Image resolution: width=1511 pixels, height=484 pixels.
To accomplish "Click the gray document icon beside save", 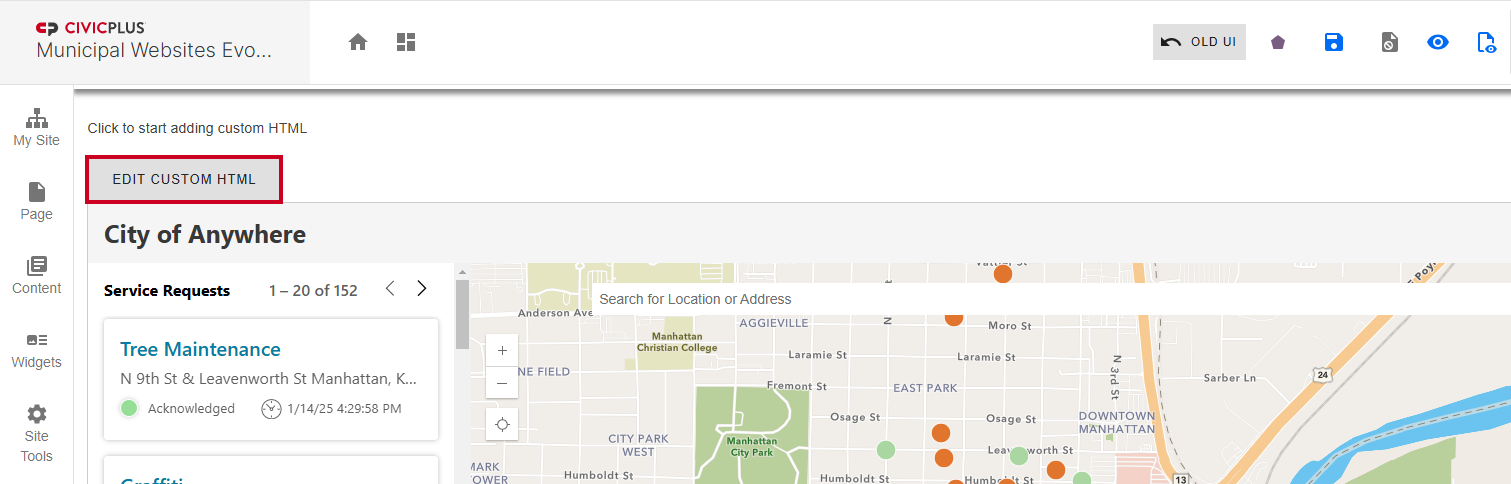I will pyautogui.click(x=1390, y=42).
